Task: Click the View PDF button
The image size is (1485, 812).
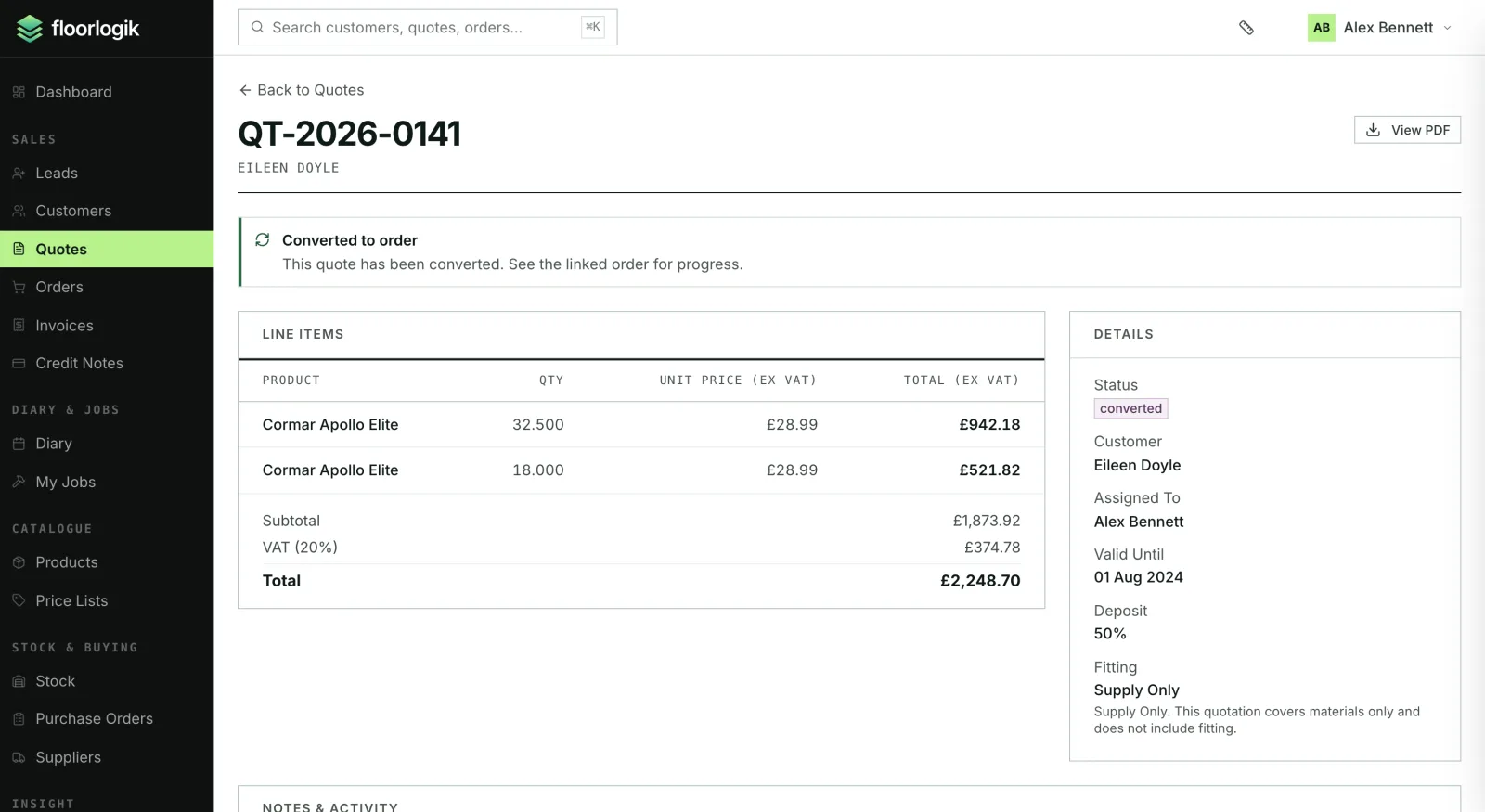Action: [x=1407, y=130]
